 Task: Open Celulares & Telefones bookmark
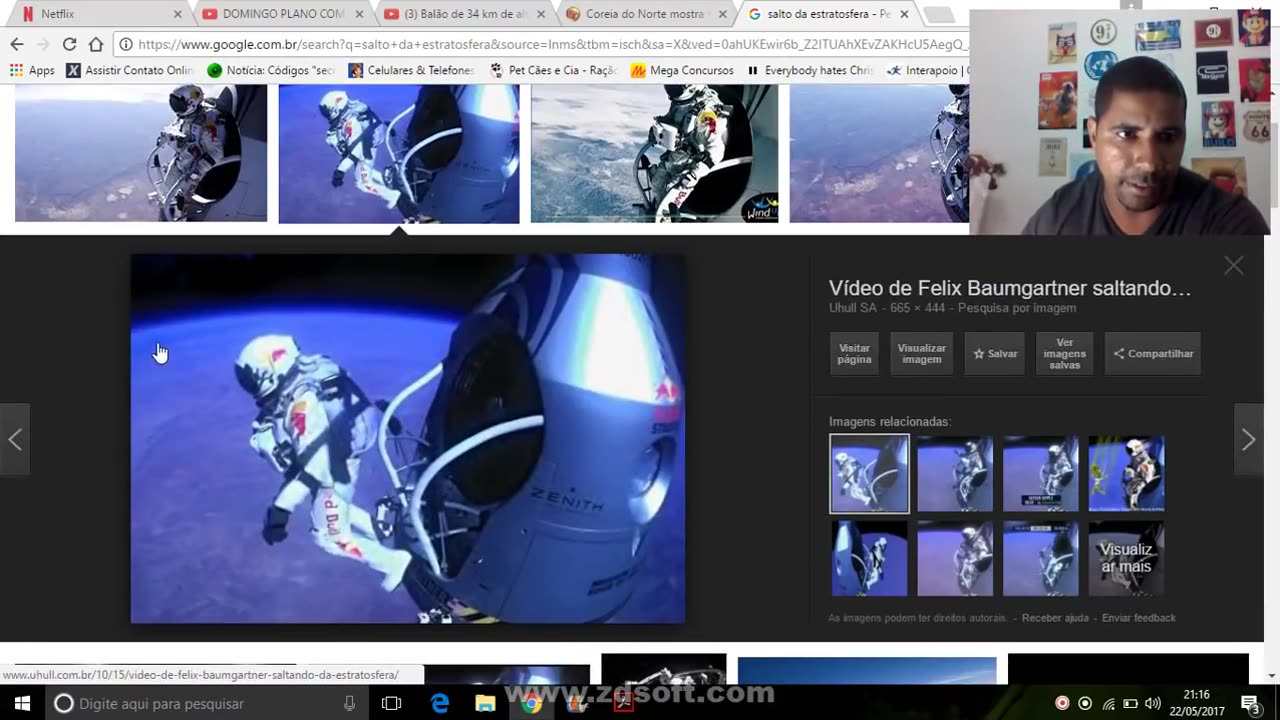[411, 70]
